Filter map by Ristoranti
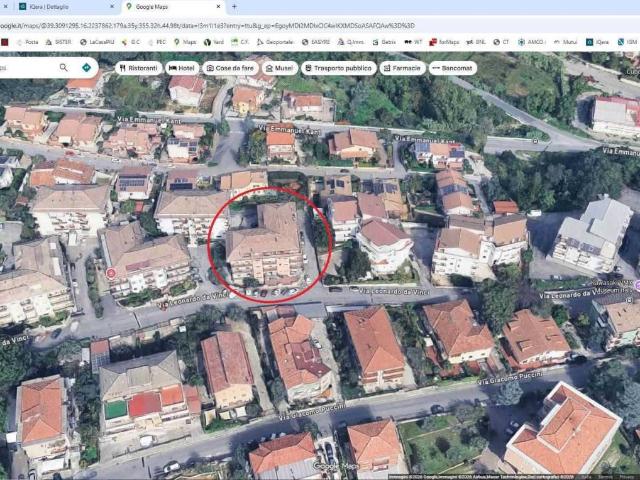640x480 pixels. pyautogui.click(x=139, y=68)
